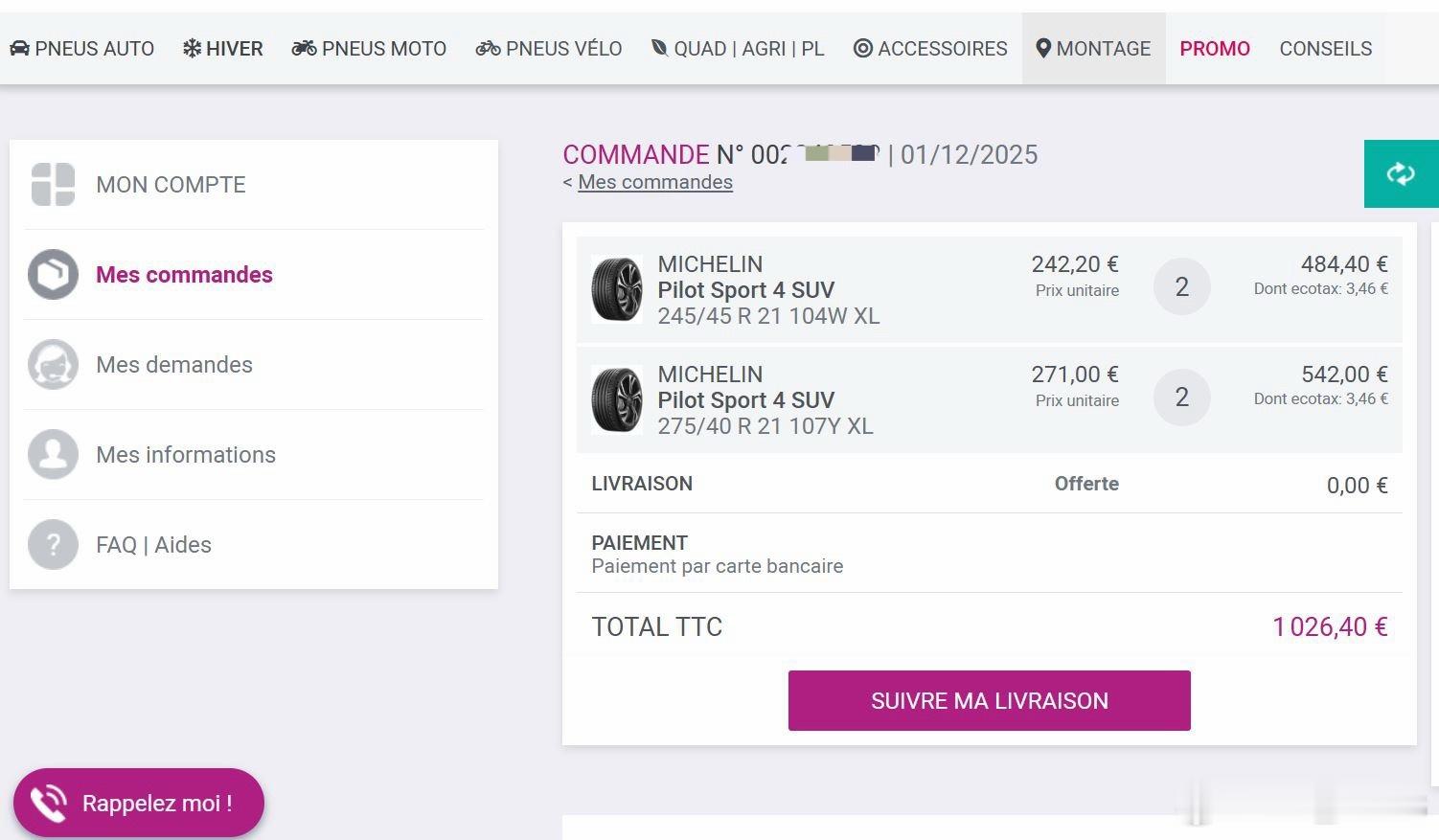Open the Conseils menu item
This screenshot has height=840, width=1439.
pyautogui.click(x=1326, y=49)
